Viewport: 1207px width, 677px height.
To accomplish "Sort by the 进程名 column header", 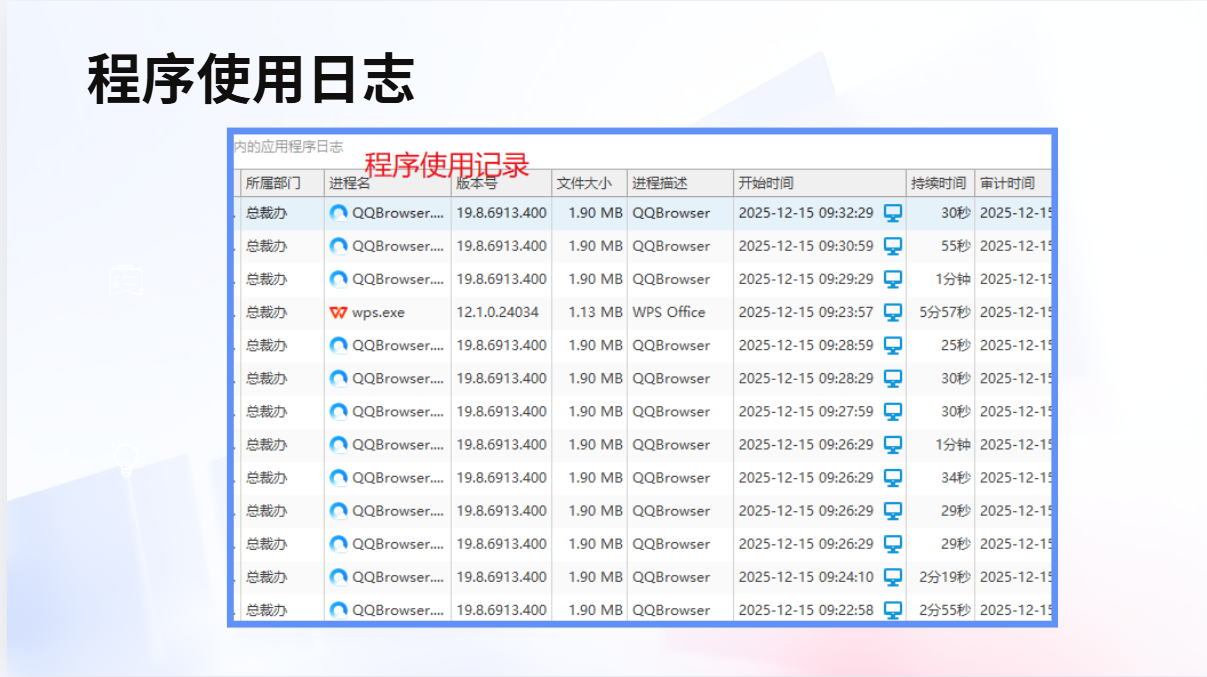I will (x=350, y=183).
